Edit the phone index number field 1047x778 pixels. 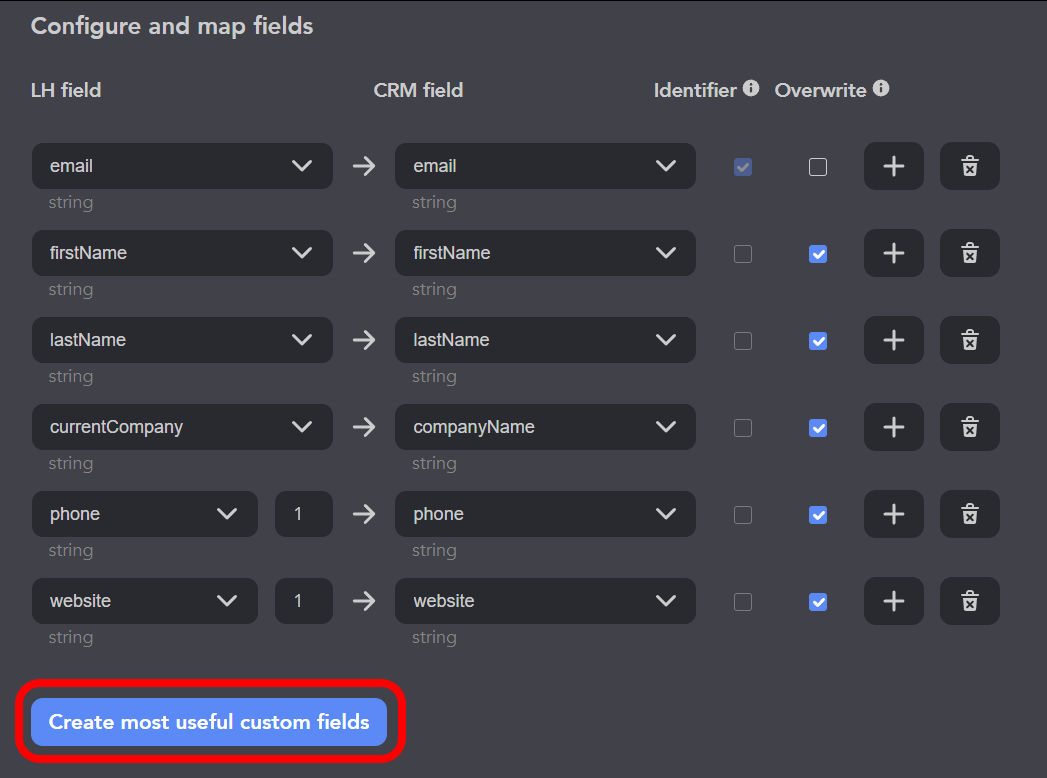[x=304, y=514]
